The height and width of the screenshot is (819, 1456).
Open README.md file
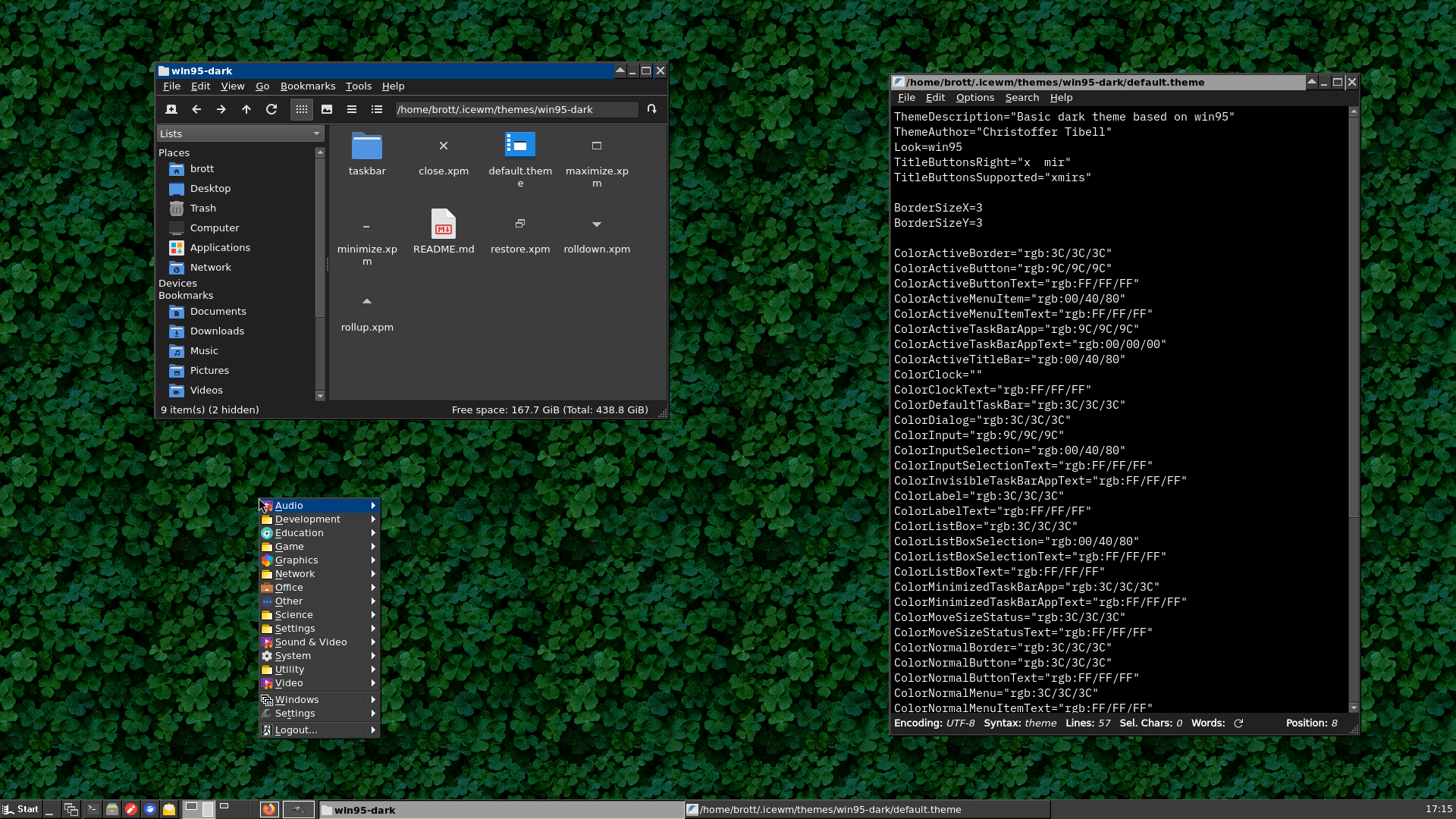pos(444,224)
